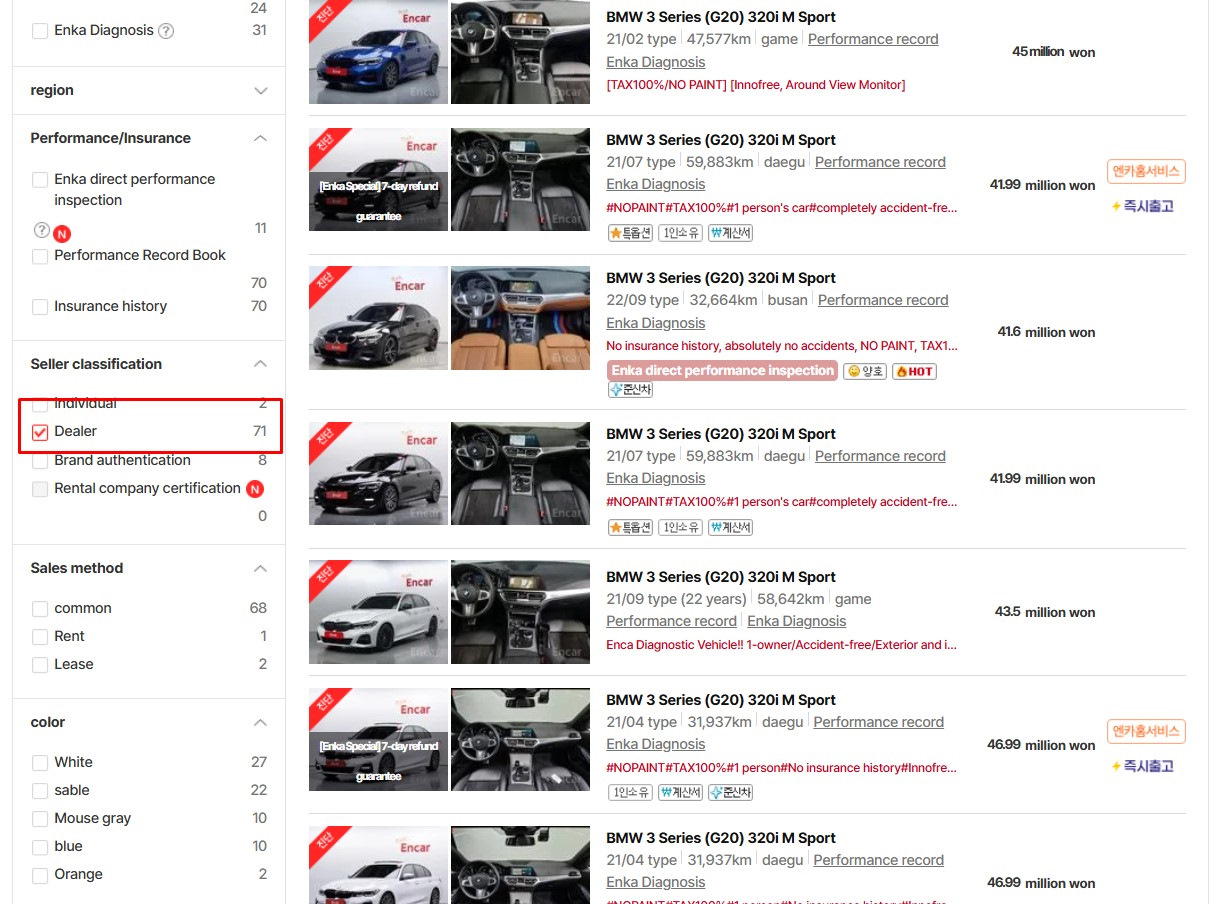1216x904 pixels.
Task: Click 엔카홈서비스 badge beside 41.99 million won
Action: [1146, 171]
